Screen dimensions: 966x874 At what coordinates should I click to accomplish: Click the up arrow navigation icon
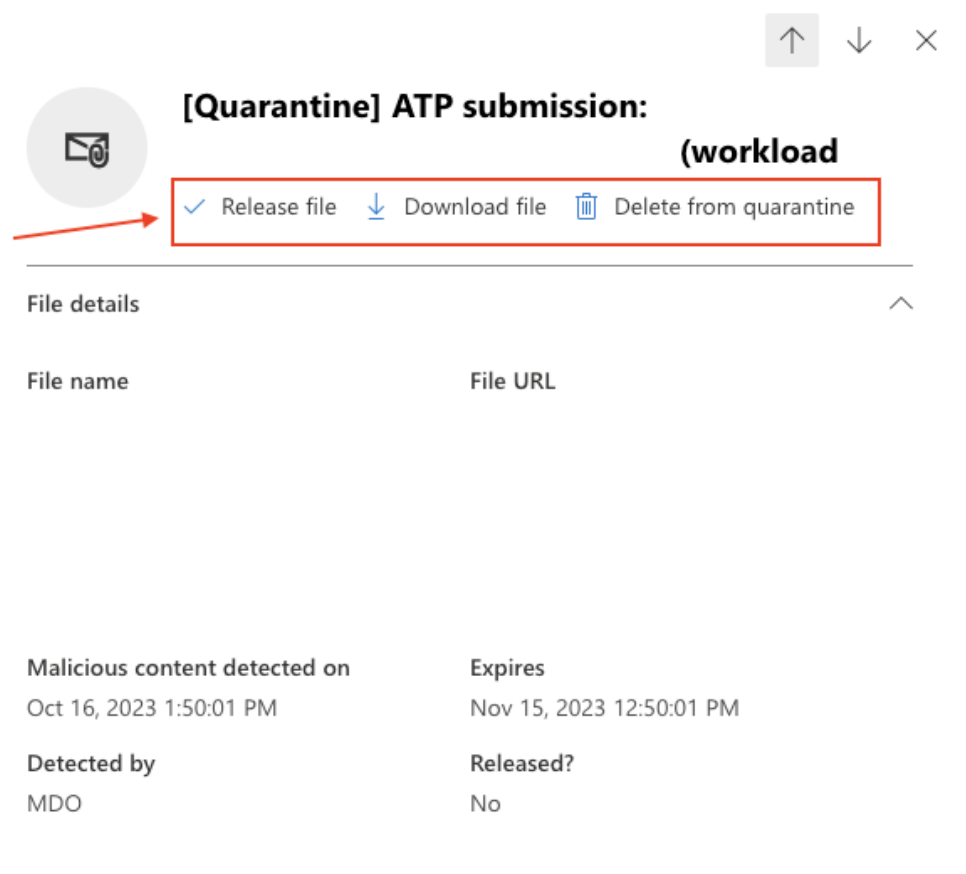pyautogui.click(x=792, y=40)
